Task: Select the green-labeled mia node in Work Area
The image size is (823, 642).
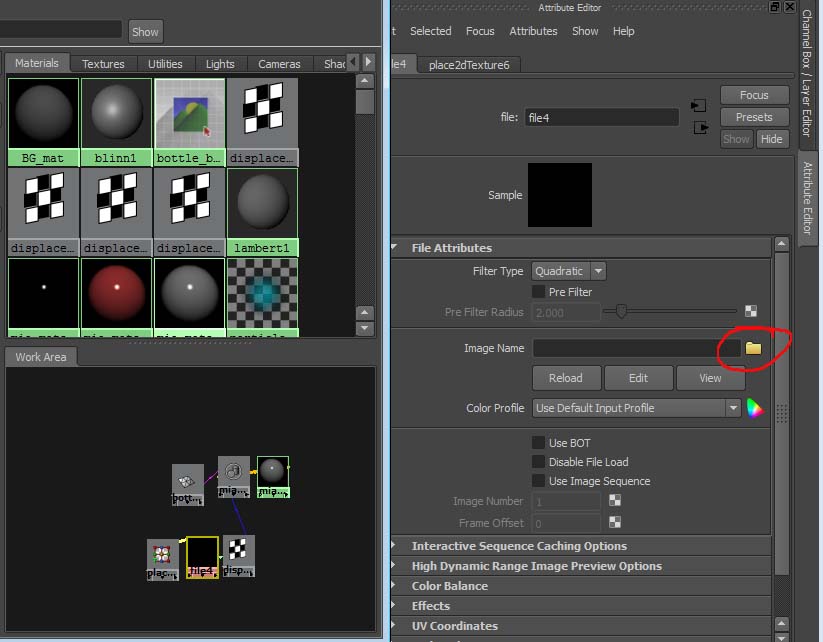Action: (x=273, y=477)
